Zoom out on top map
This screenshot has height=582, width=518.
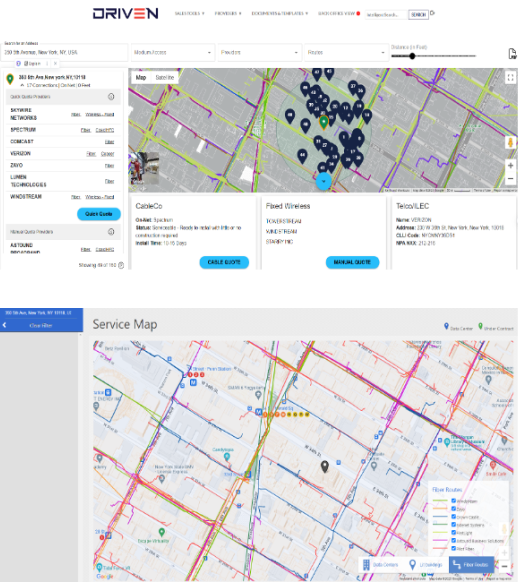[x=511, y=179]
